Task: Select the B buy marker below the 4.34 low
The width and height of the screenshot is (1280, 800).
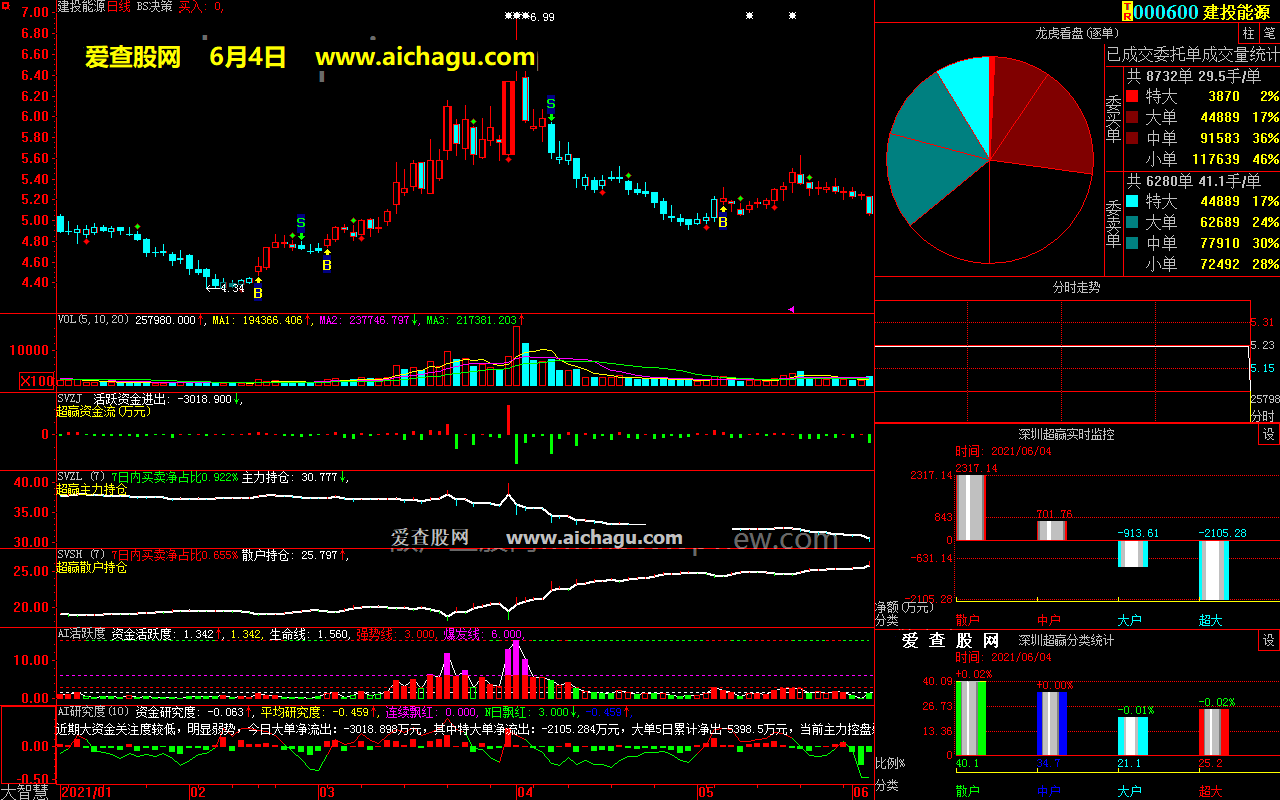Action: pyautogui.click(x=258, y=294)
